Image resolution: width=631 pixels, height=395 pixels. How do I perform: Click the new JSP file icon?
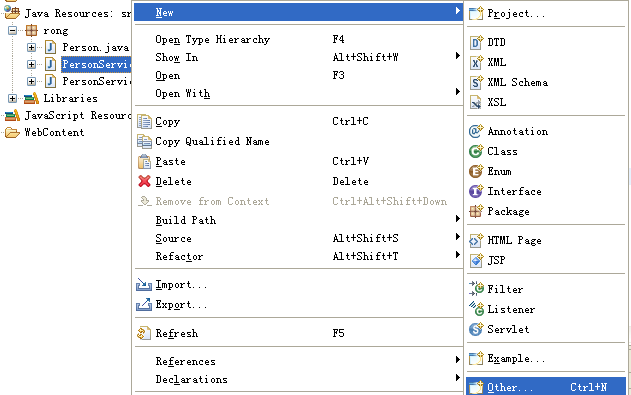point(476,261)
